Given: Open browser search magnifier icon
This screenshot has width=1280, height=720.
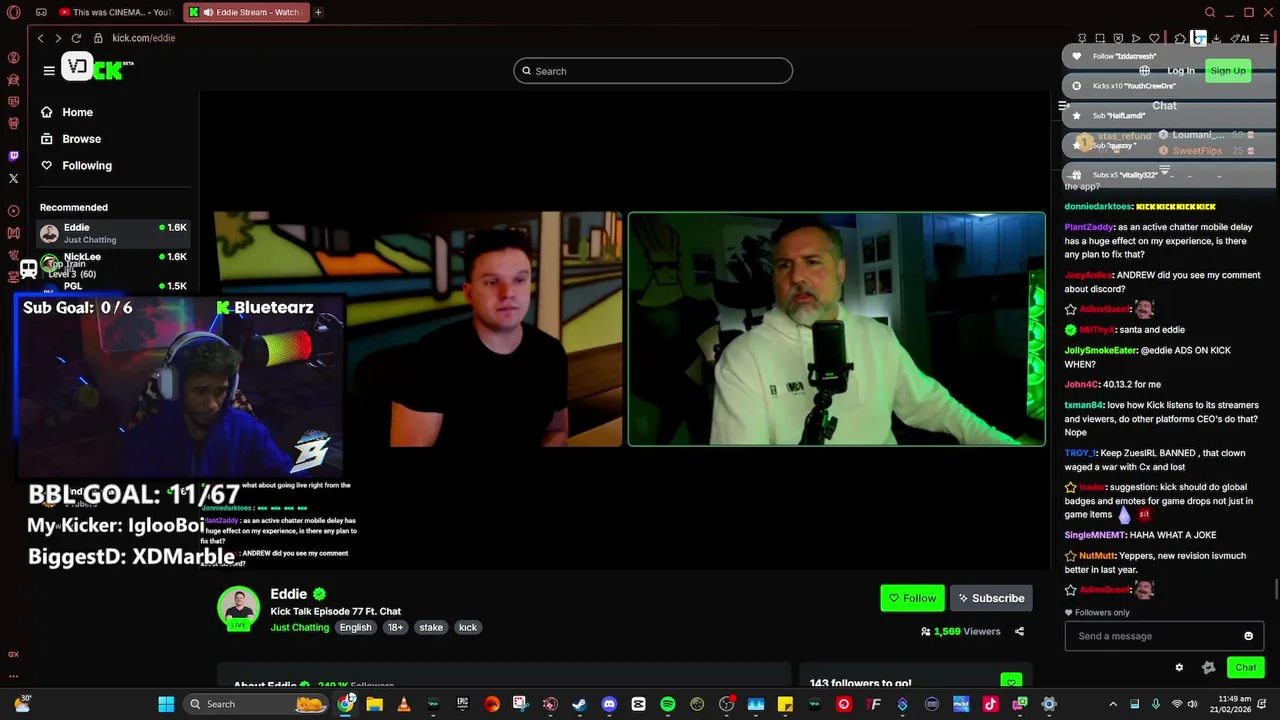Looking at the screenshot, I should click(x=1210, y=12).
